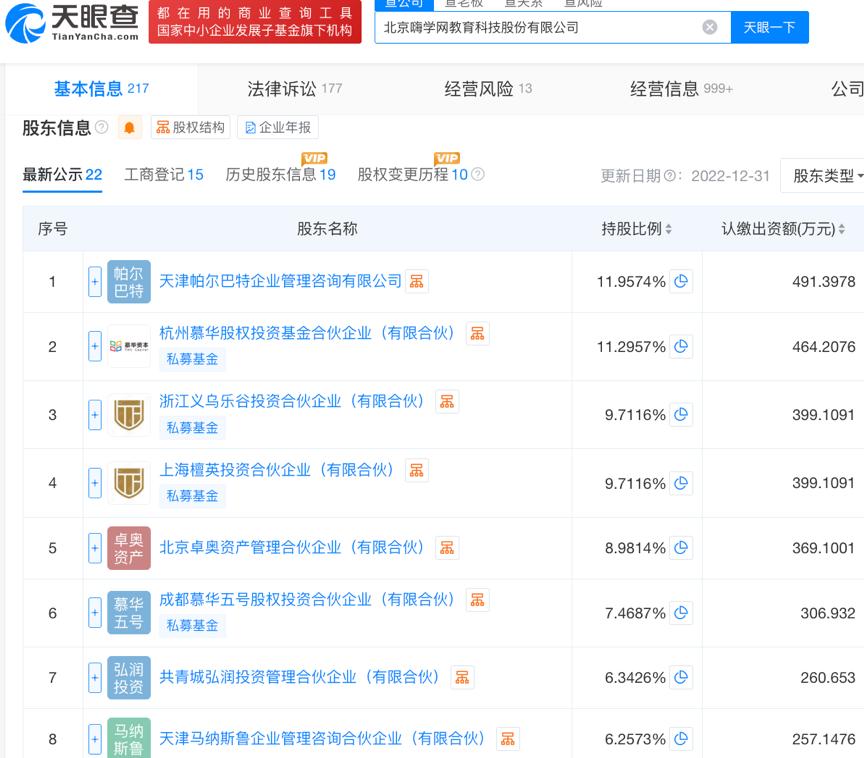Screen dimensions: 864x758
Task: Click pie chart icon beside 7.4687%
Action: coord(681,613)
